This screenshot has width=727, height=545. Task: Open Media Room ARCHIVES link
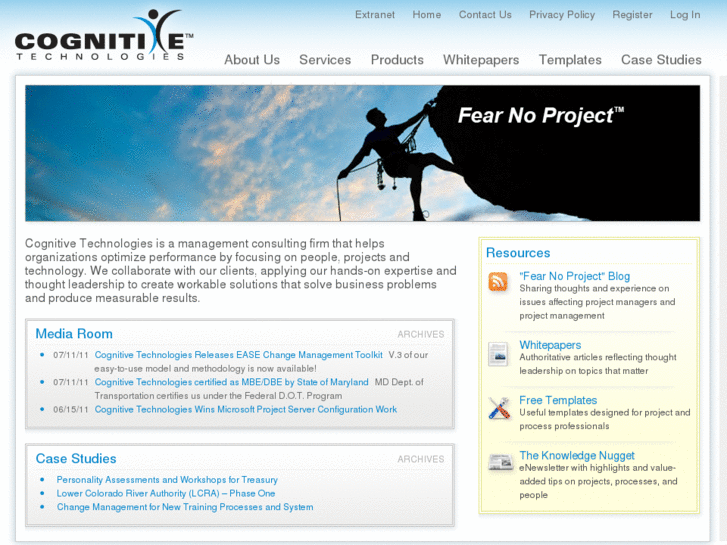pyautogui.click(x=421, y=334)
